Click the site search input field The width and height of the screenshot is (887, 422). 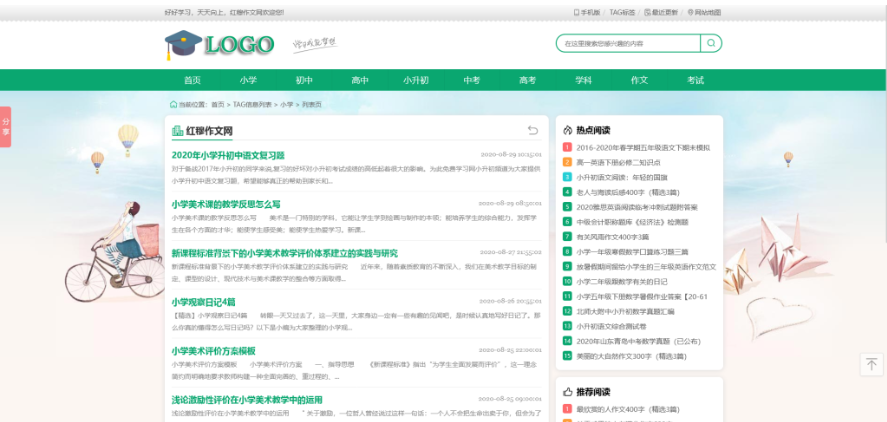(628, 44)
